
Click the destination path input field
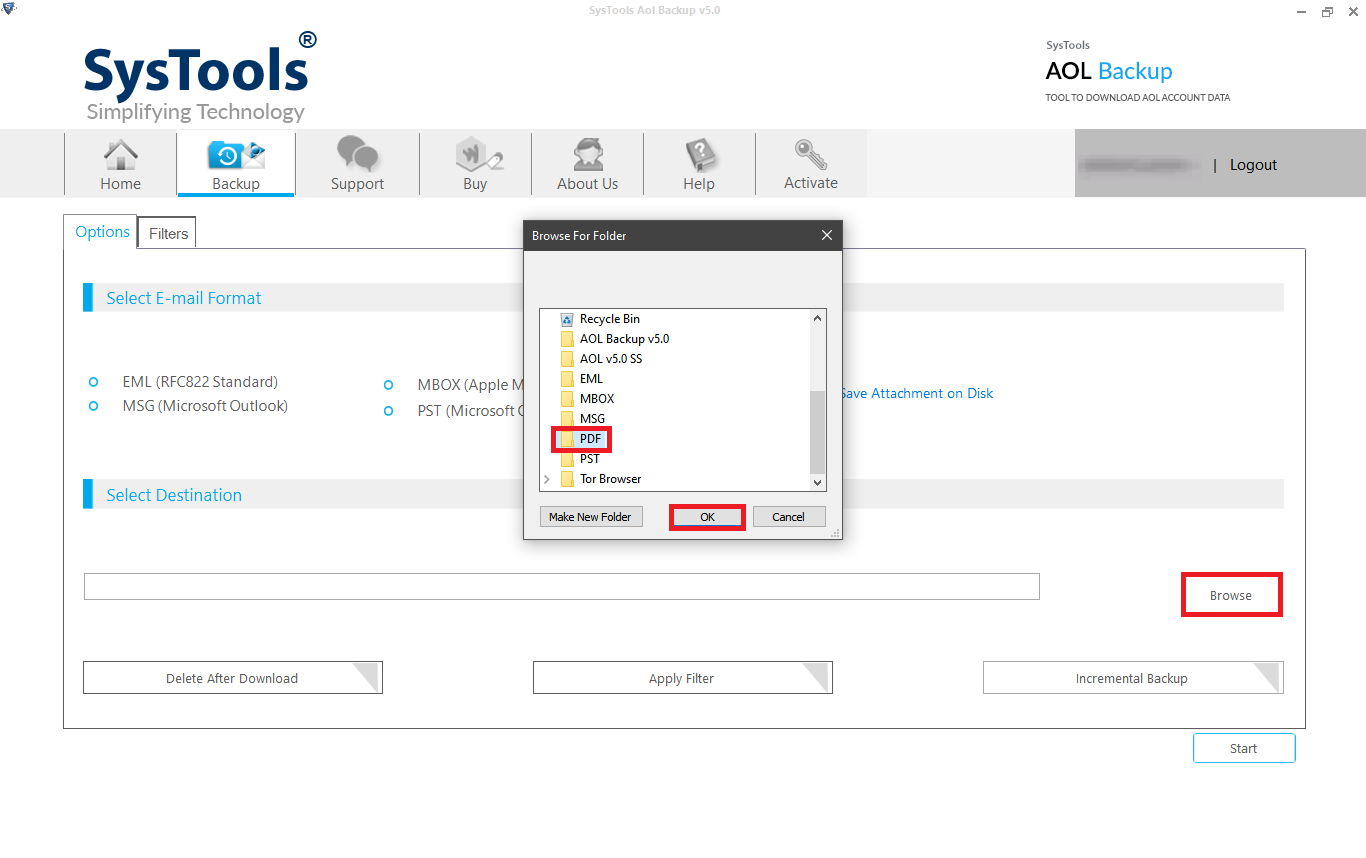(561, 586)
